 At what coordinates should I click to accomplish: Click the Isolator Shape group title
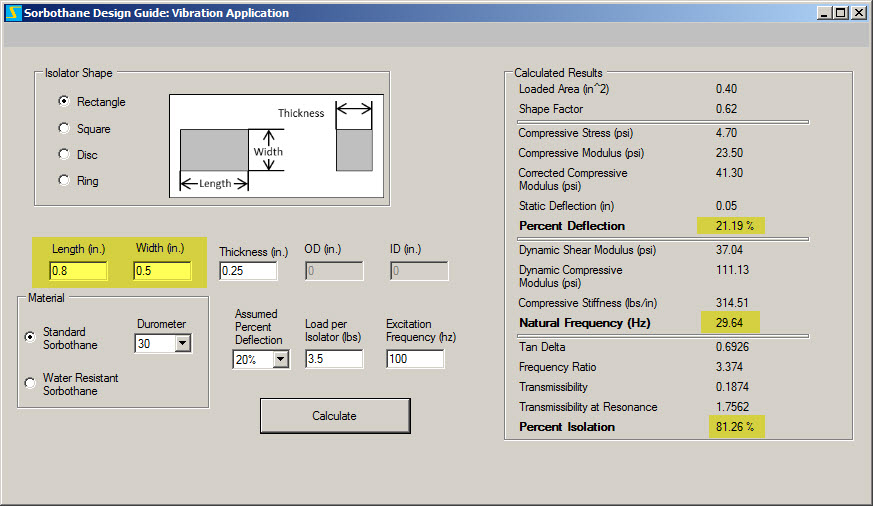(79, 73)
